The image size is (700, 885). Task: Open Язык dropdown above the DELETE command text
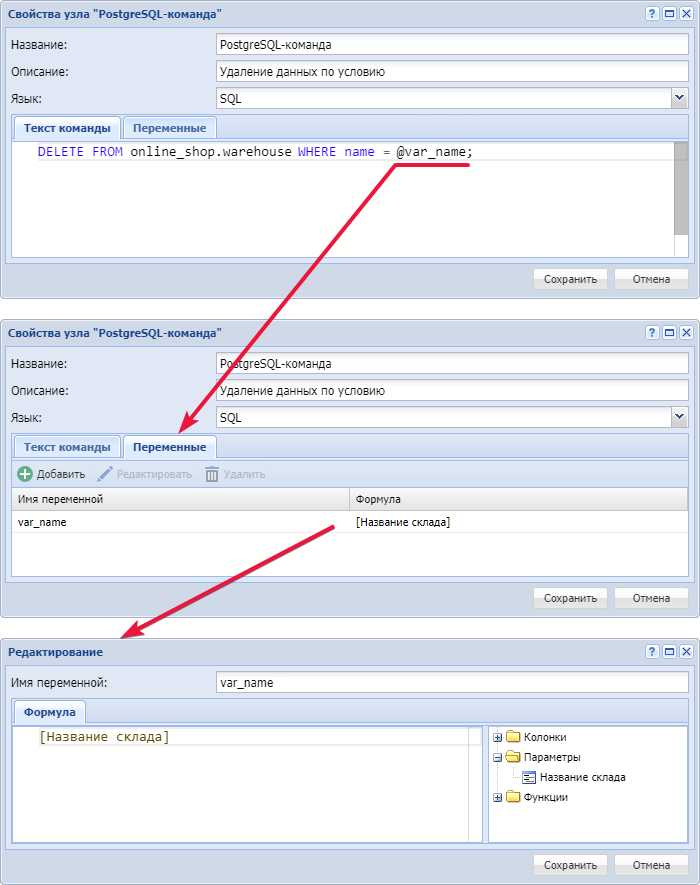pyautogui.click(x=679, y=98)
